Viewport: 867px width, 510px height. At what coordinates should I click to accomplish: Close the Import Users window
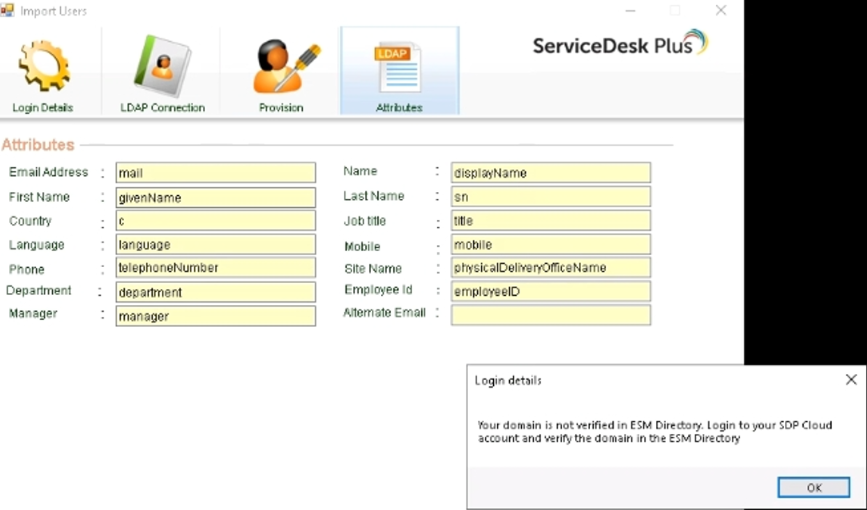(x=720, y=11)
